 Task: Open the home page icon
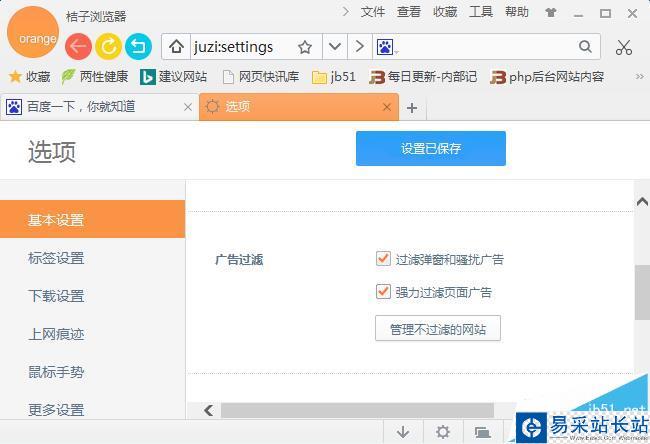[x=176, y=46]
